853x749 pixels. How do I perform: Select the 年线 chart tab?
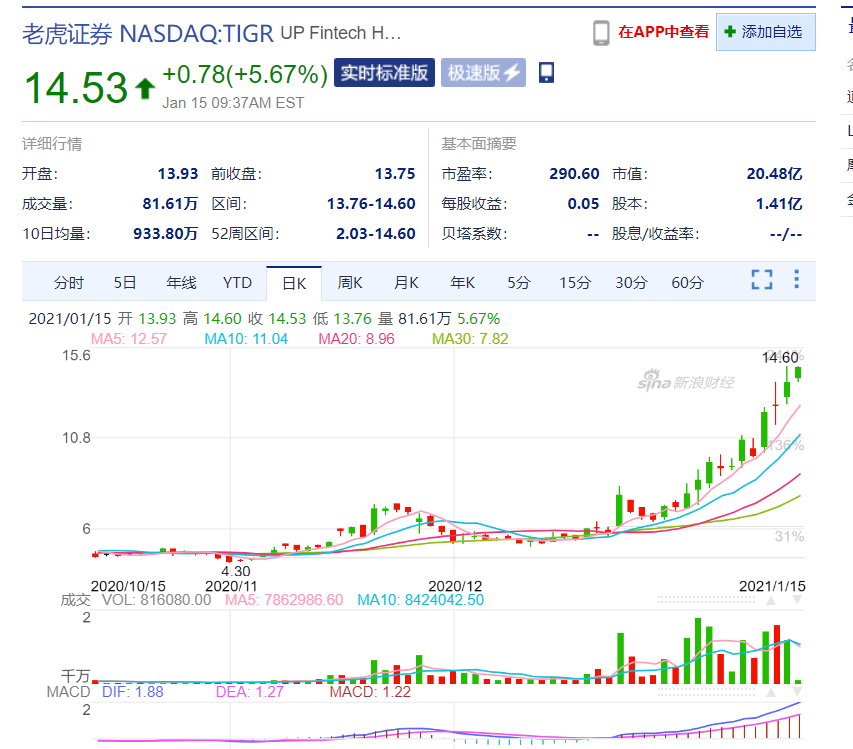pyautogui.click(x=181, y=283)
